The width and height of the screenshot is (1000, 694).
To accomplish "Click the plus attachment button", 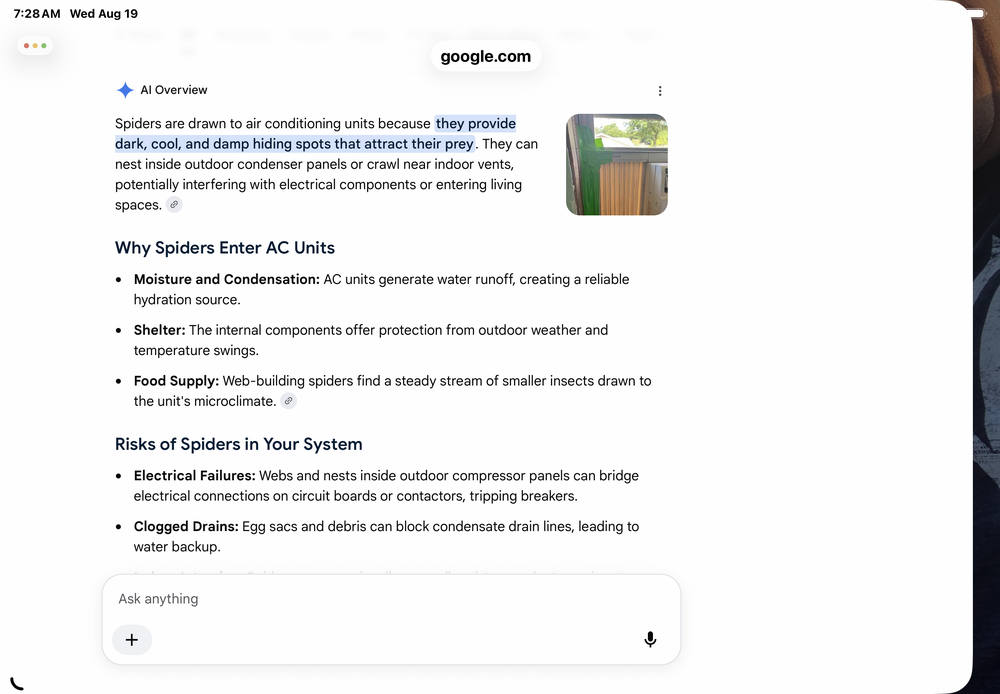I will click(x=132, y=640).
